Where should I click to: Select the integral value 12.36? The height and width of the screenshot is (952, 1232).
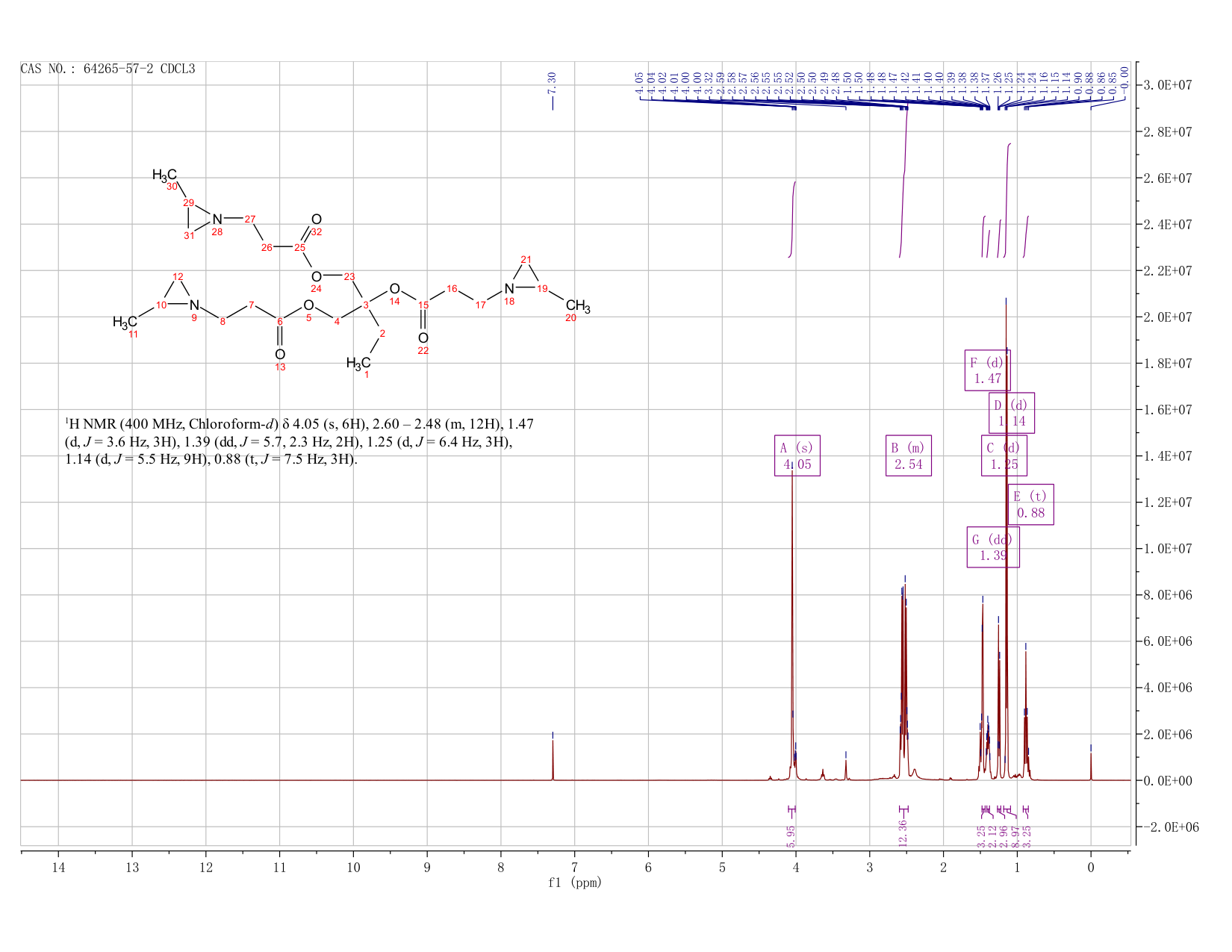(903, 833)
